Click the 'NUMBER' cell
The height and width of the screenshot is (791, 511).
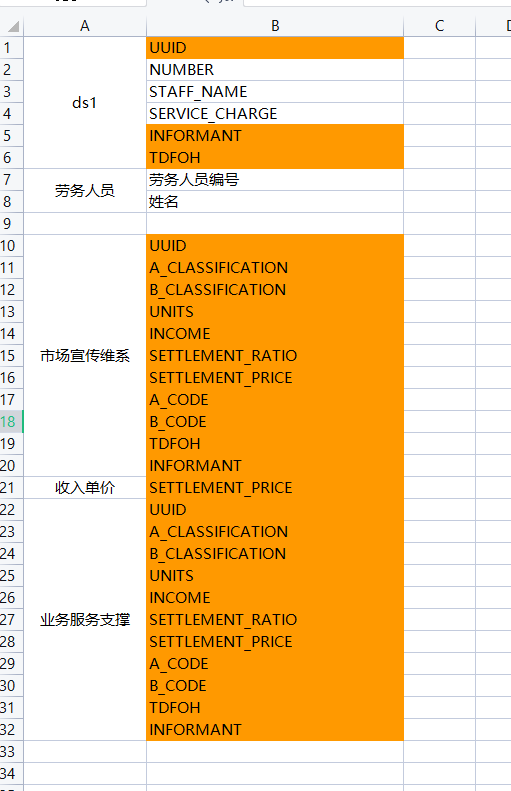point(275,70)
